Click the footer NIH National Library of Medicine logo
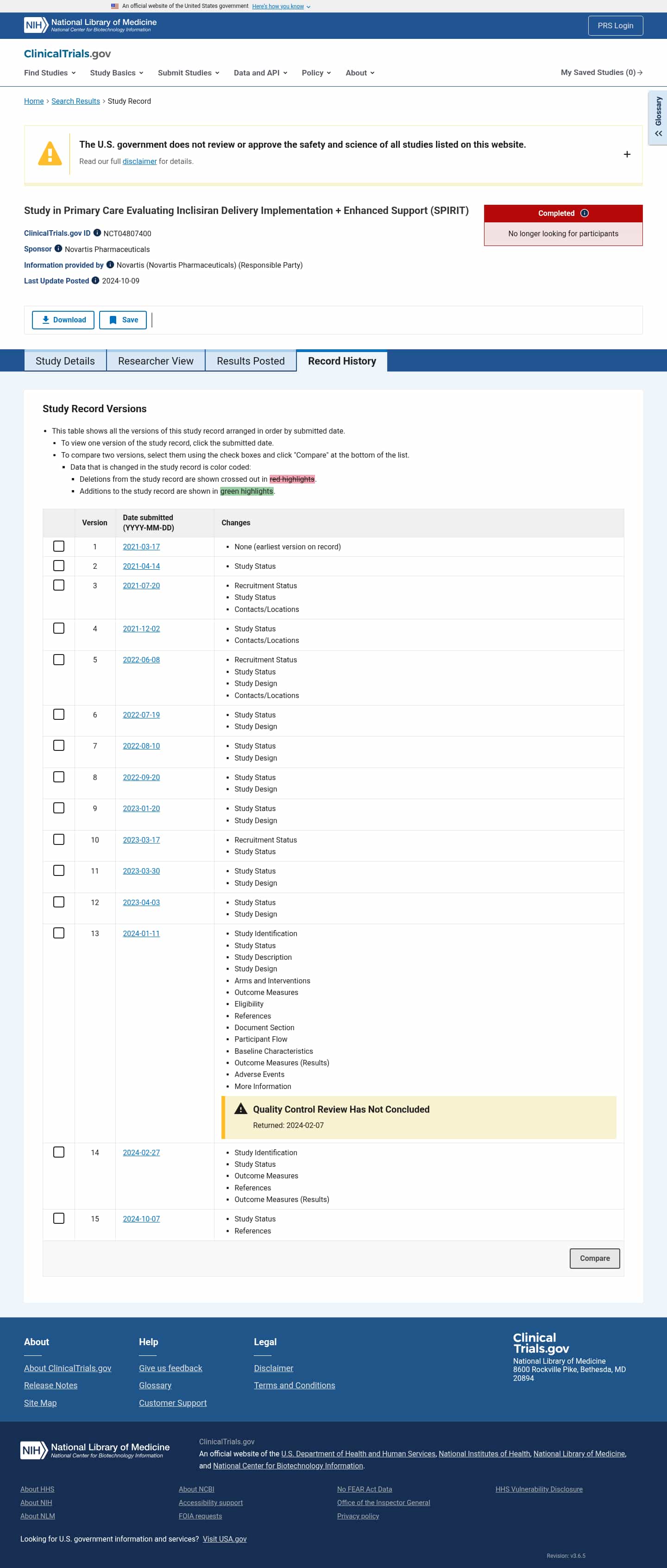The height and width of the screenshot is (1568, 667). point(95,1450)
